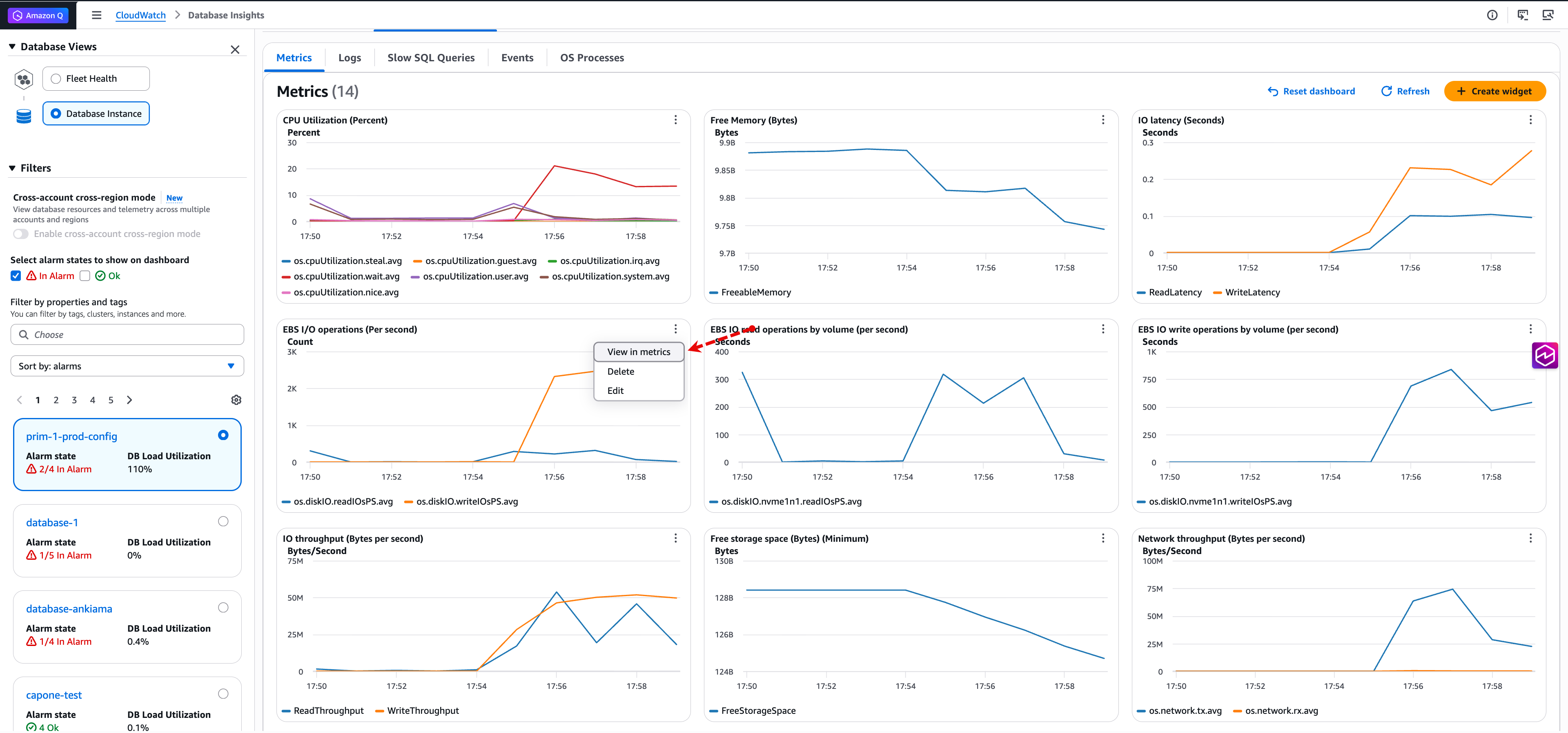
Task: Click the Database Instance cylinder icon
Action: 24,116
